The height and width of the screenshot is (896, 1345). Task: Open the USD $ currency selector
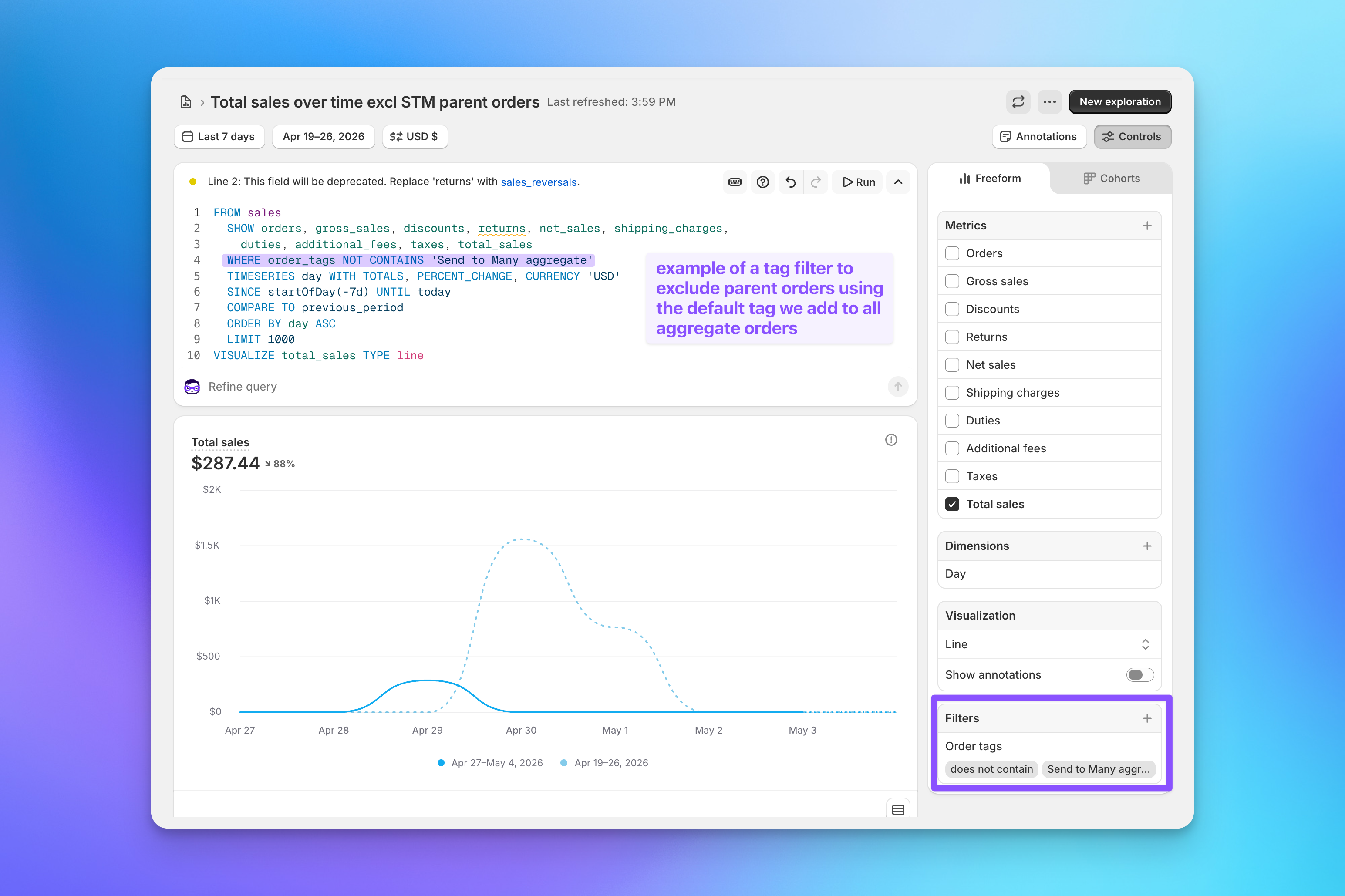(415, 137)
